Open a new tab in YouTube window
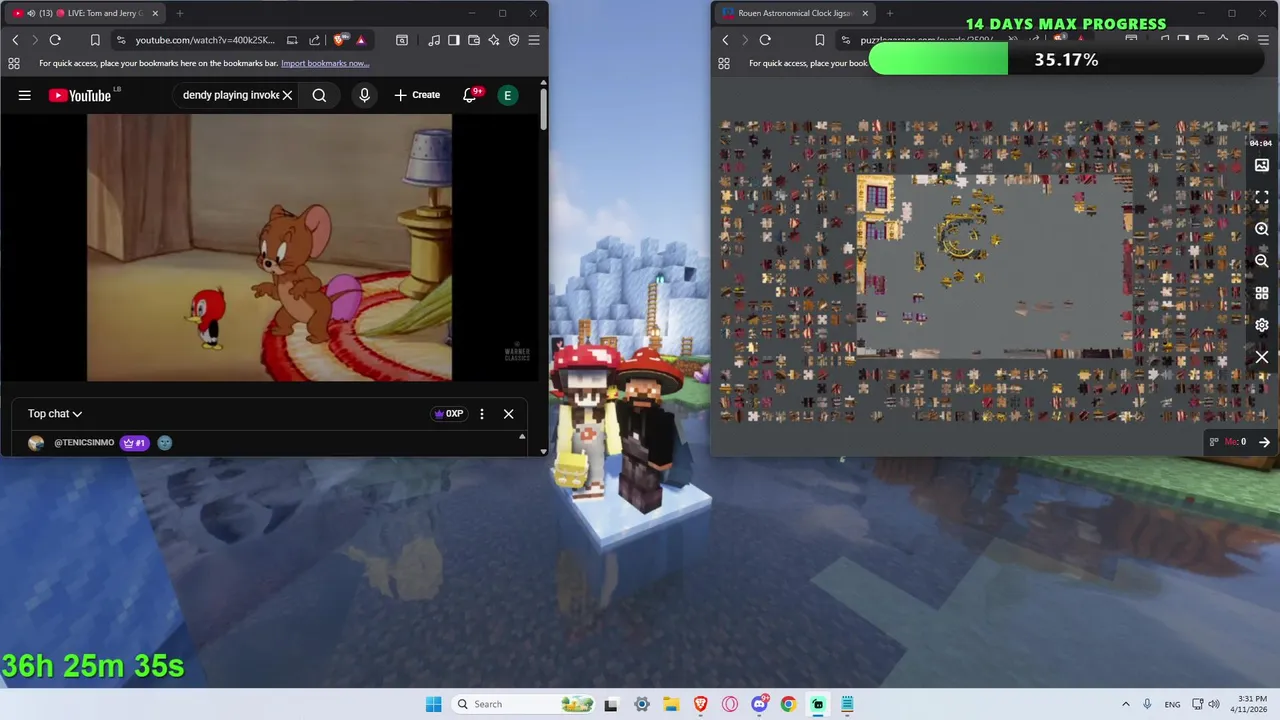1280x720 pixels. coord(180,13)
